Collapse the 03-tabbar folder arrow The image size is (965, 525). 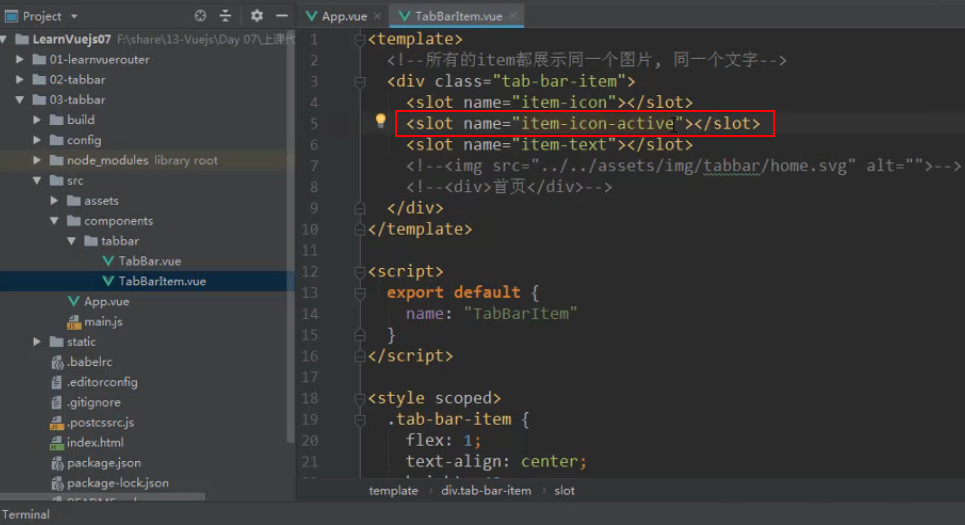[20, 100]
